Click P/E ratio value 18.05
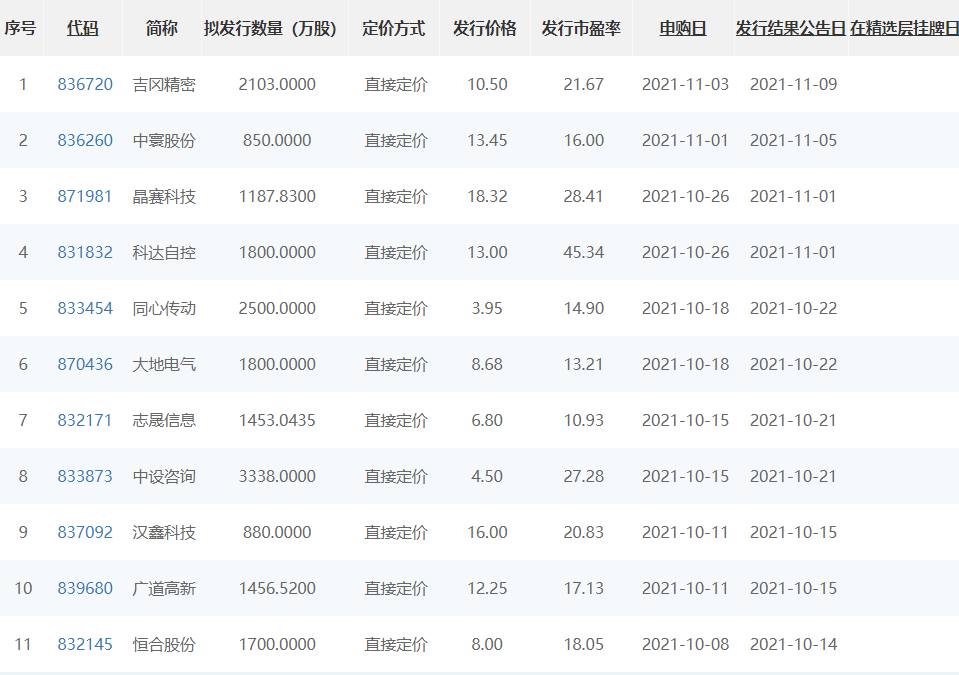The height and width of the screenshot is (675, 959). [583, 644]
